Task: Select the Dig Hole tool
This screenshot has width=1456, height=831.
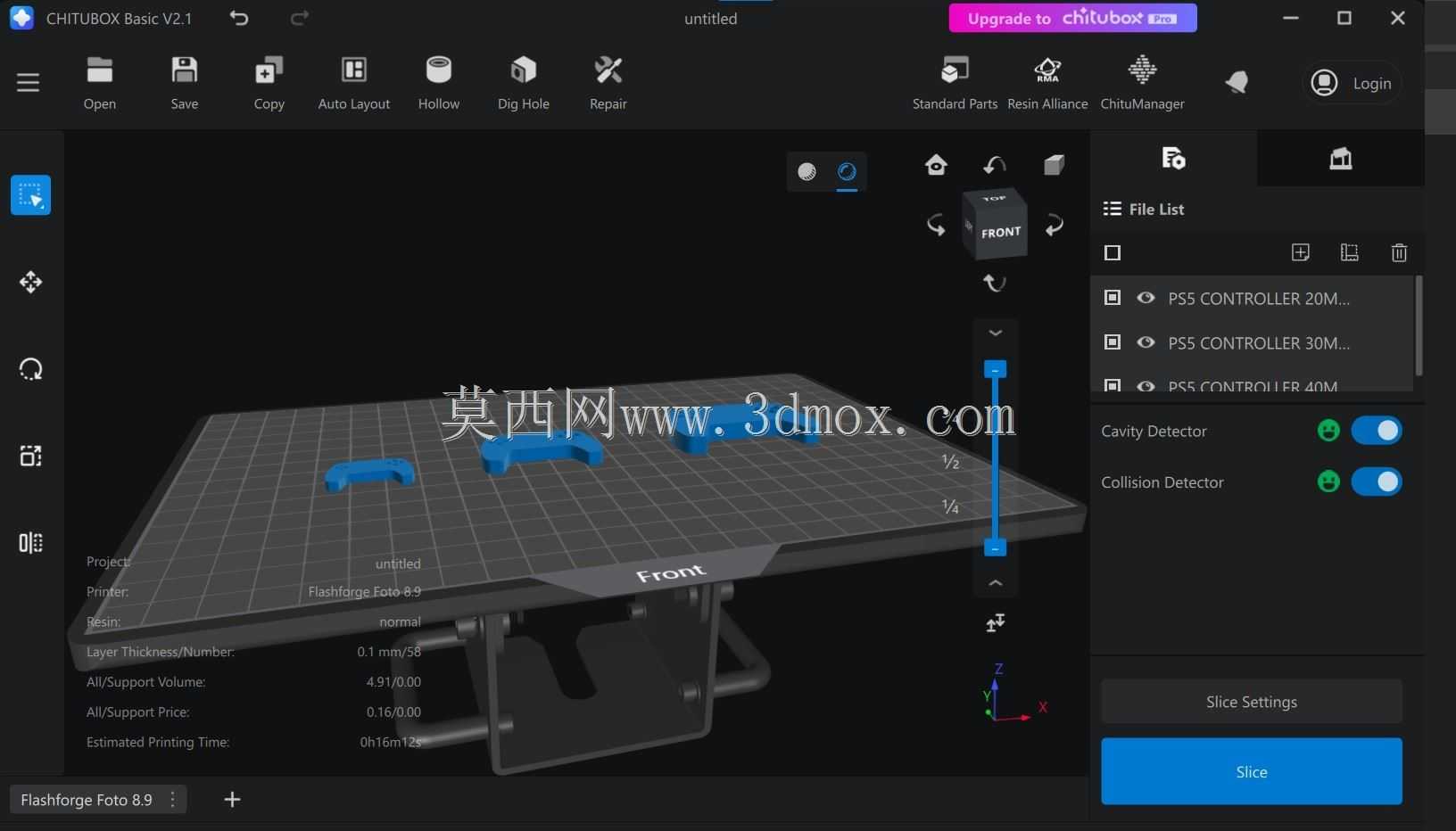Action: click(524, 83)
